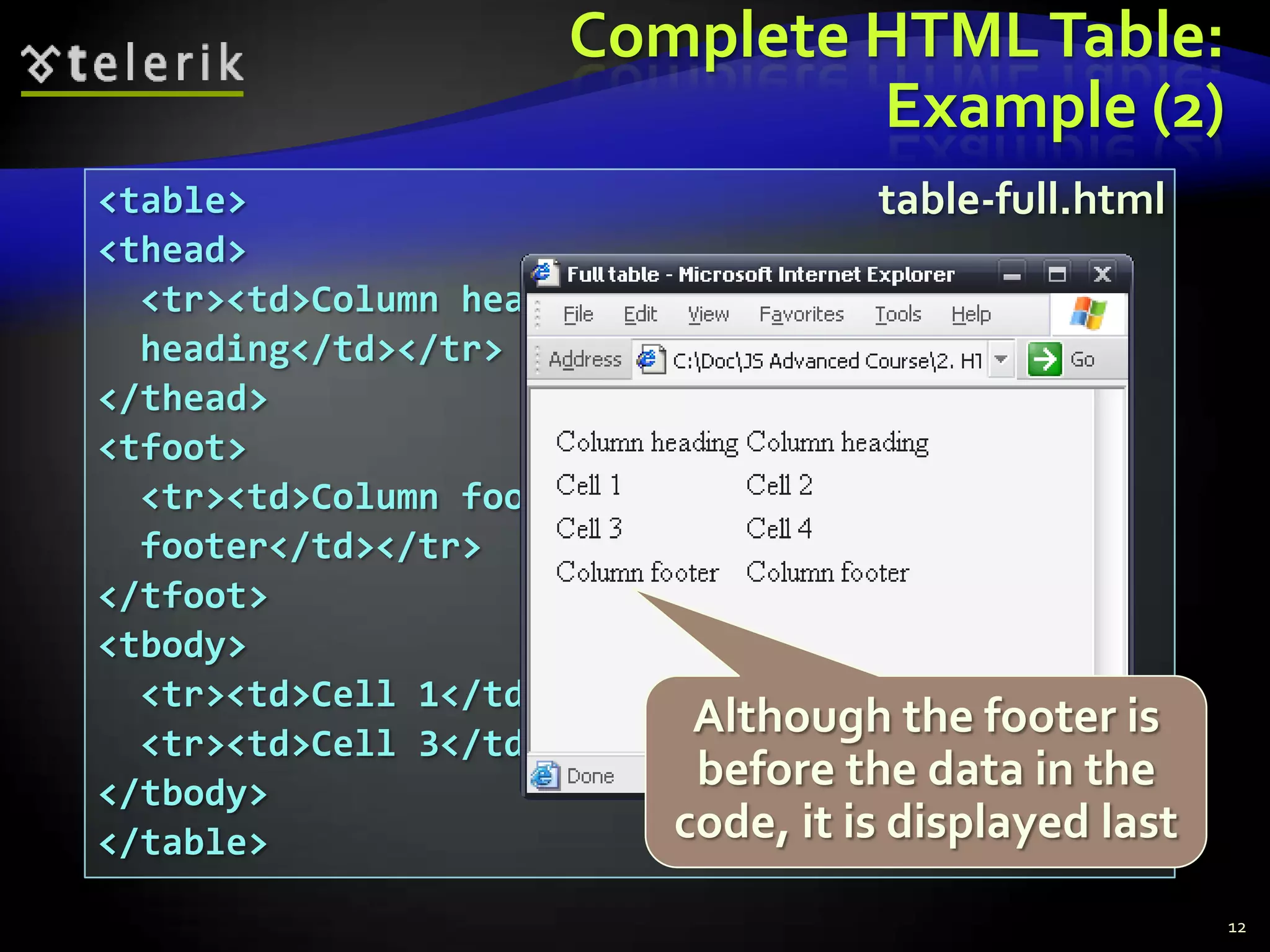The width and height of the screenshot is (1270, 952).
Task: Click the status bar IE icon
Action: [x=544, y=775]
